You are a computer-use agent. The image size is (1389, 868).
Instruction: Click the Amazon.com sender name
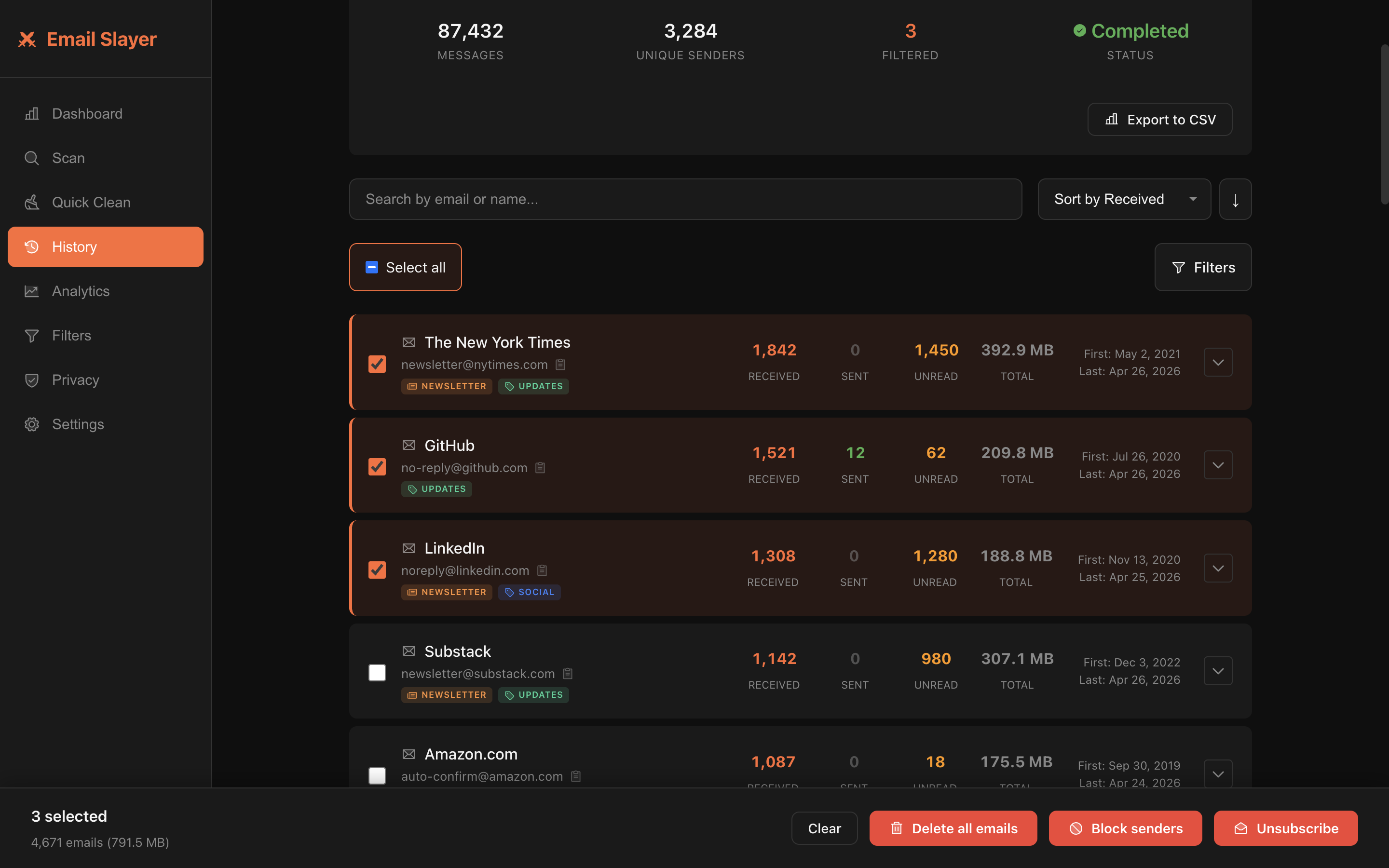click(x=471, y=754)
